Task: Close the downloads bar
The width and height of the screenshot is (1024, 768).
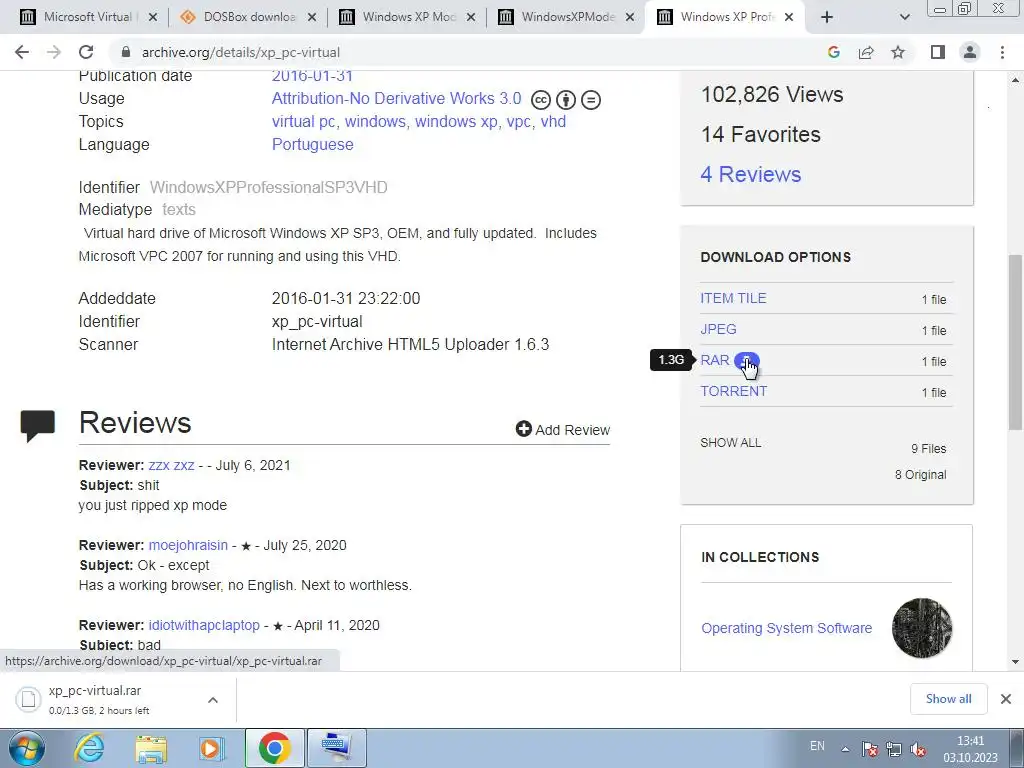Action: (x=1006, y=699)
